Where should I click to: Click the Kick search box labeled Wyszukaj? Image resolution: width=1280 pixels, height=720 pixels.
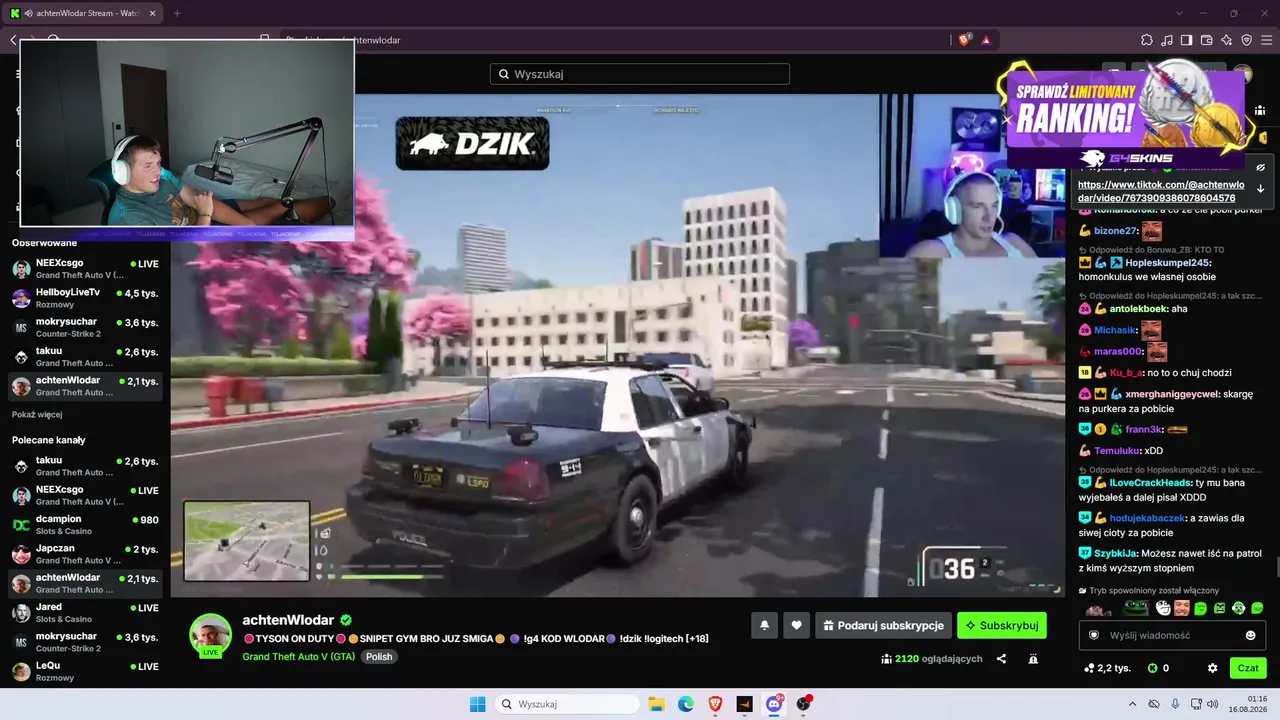[x=640, y=74]
